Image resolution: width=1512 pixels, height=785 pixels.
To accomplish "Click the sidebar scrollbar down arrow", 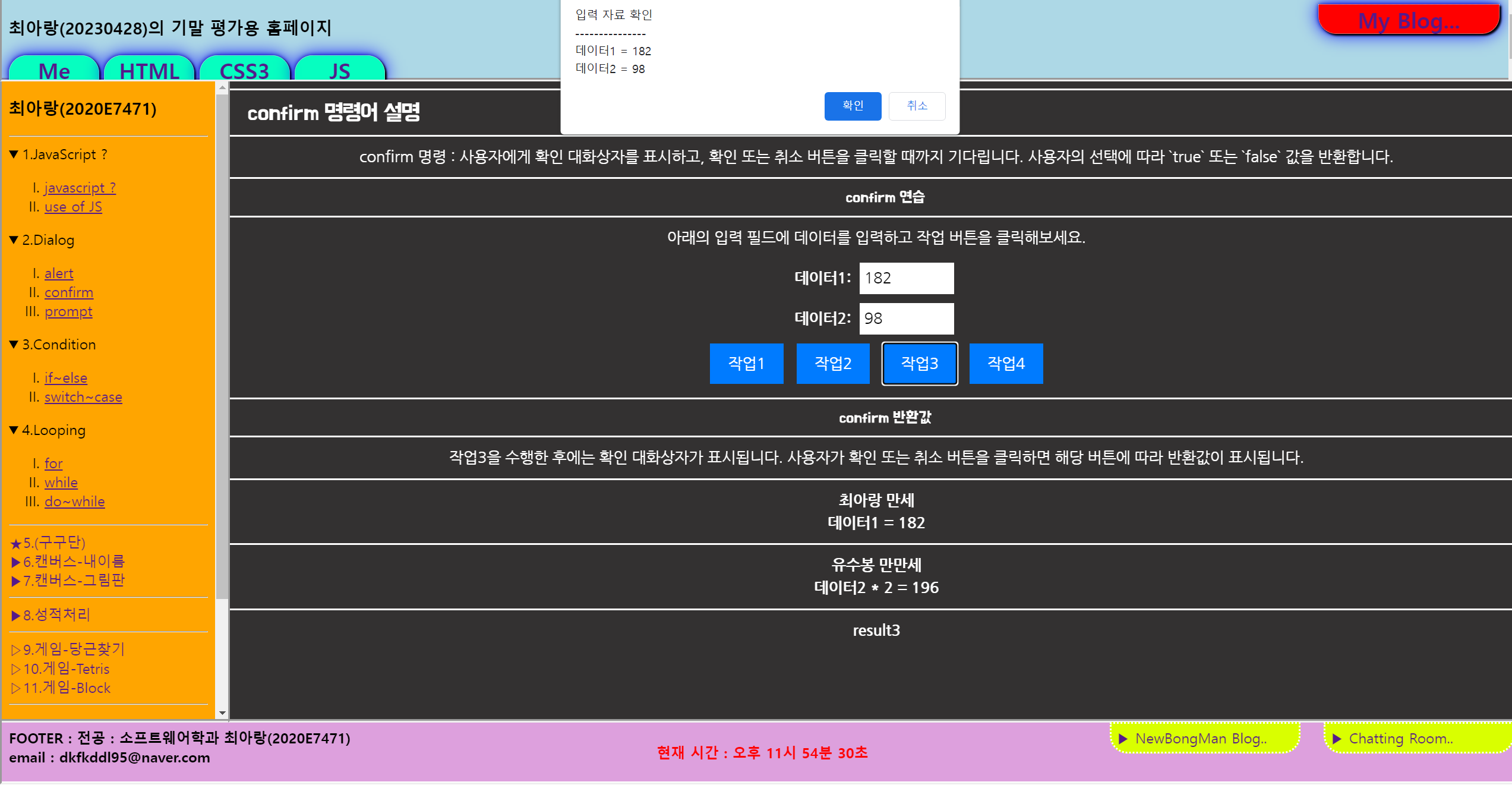I will tap(222, 713).
